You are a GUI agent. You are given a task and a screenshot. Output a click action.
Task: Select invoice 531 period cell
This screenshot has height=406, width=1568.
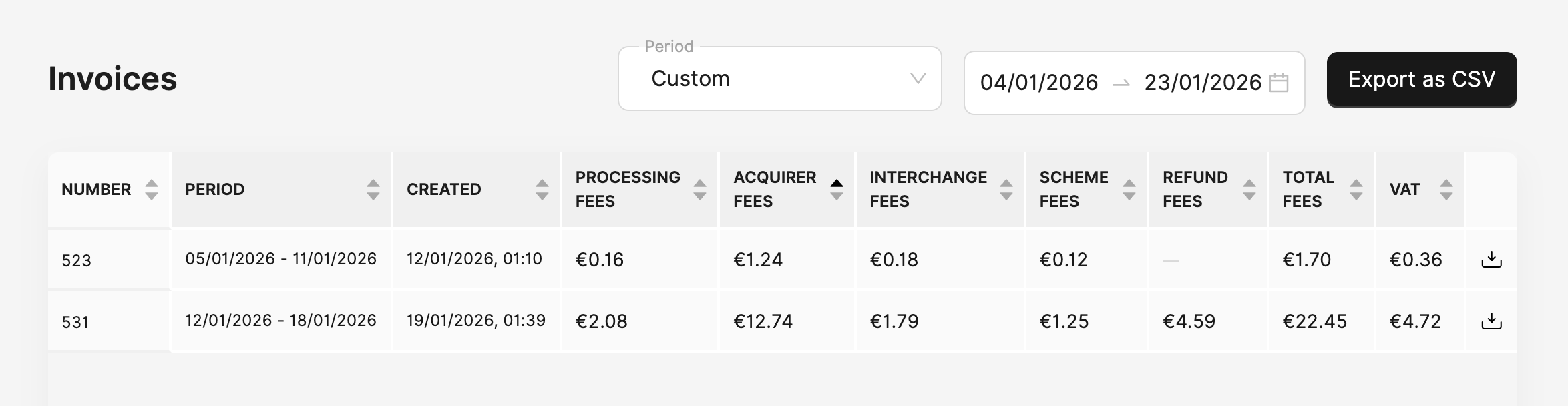click(x=281, y=321)
